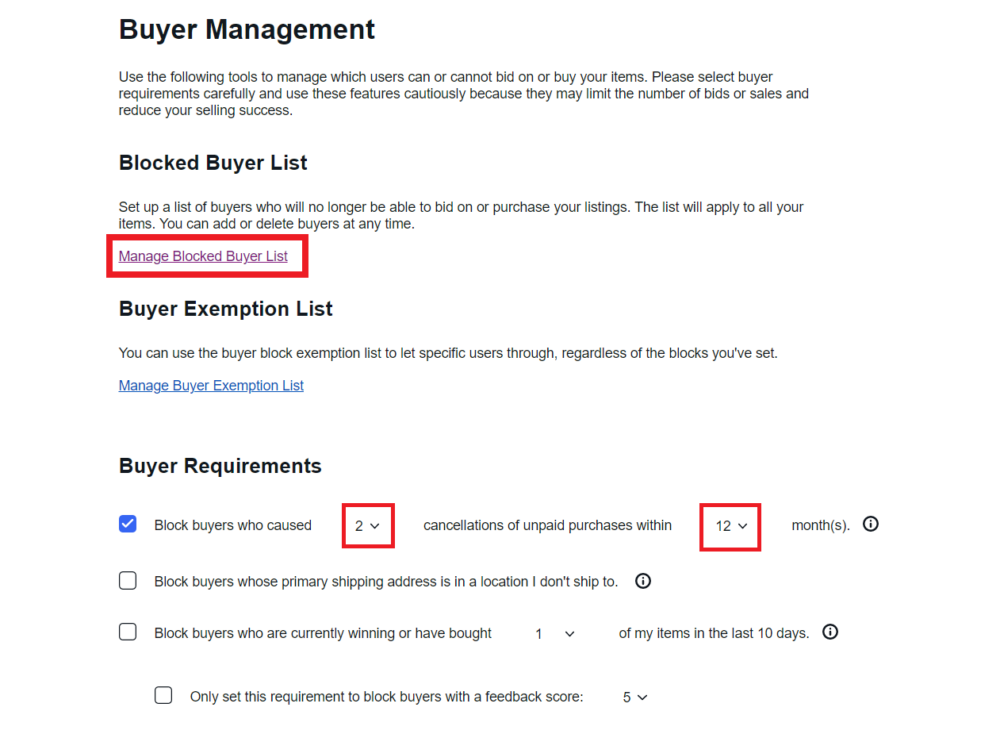
Task: Click the Buyer Exemption List heading
Action: pyautogui.click(x=225, y=308)
